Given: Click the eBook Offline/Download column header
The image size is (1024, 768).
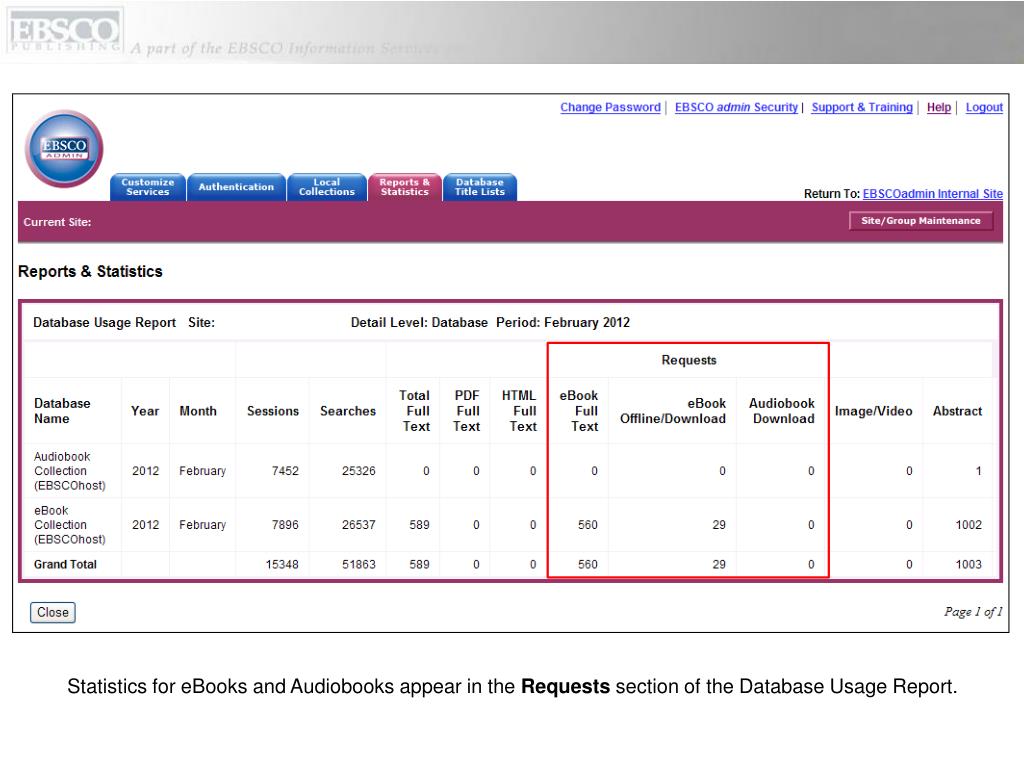Looking at the screenshot, I should pos(673,411).
